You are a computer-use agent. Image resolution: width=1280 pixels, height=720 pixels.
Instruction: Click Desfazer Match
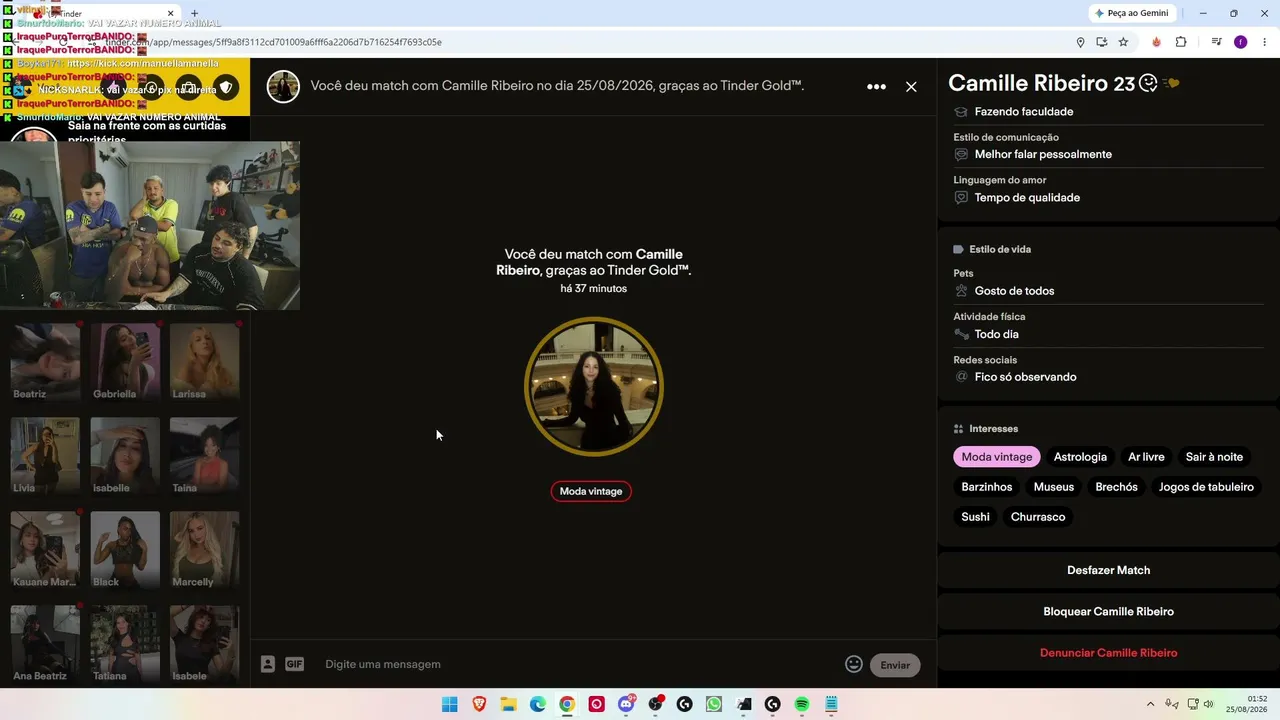[x=1108, y=570]
